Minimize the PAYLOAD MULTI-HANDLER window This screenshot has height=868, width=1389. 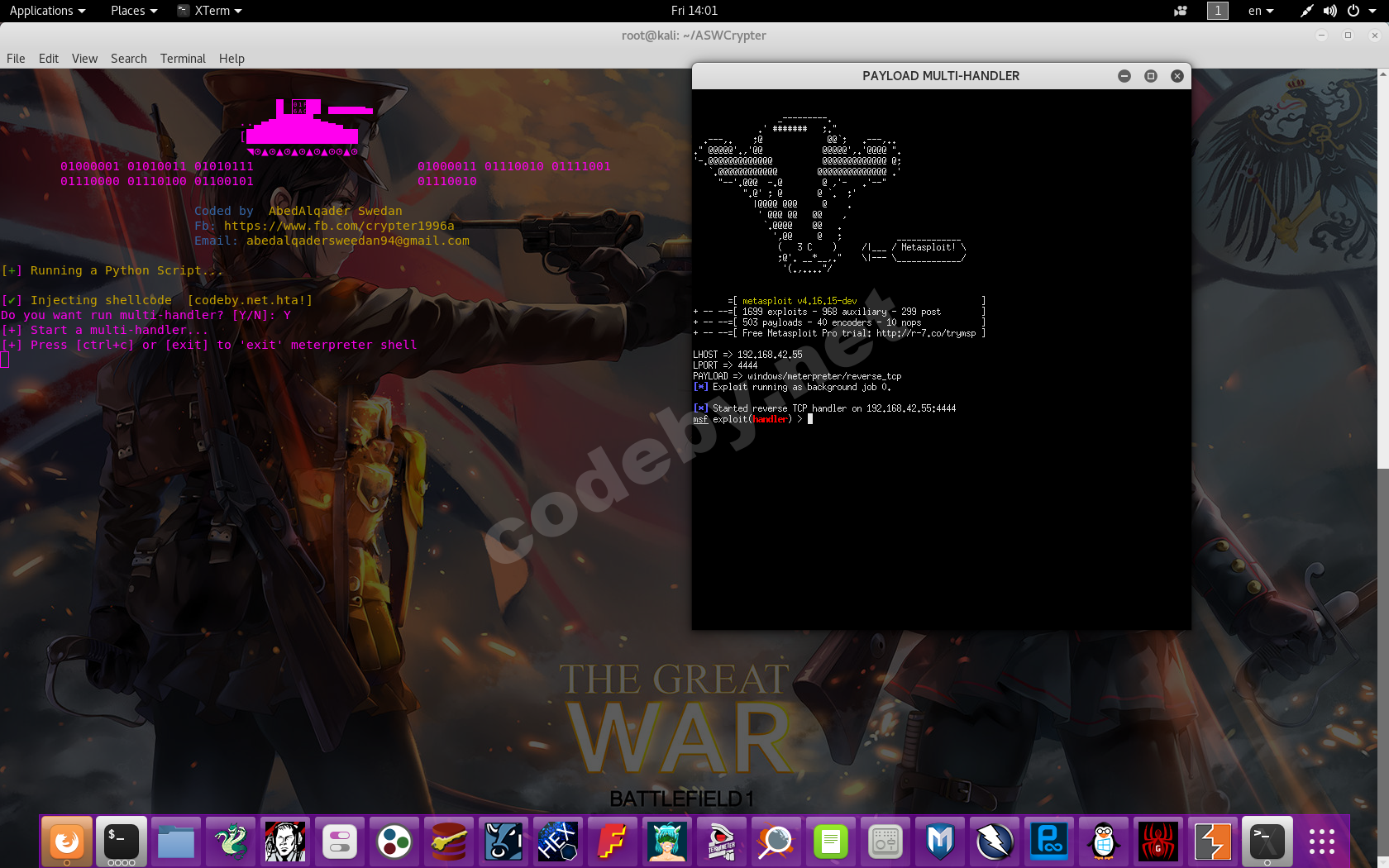click(x=1124, y=76)
